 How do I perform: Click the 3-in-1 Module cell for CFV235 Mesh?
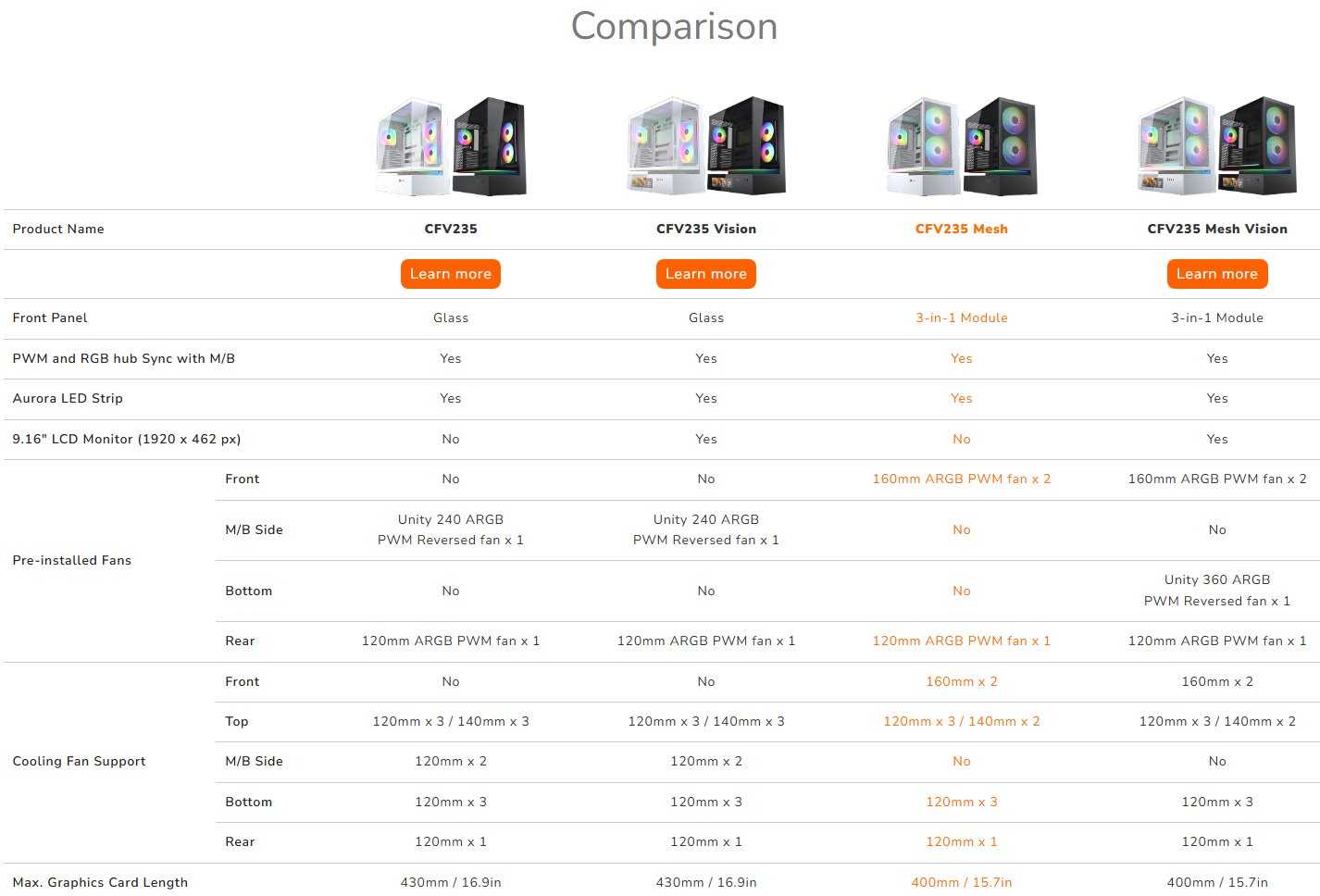click(962, 317)
